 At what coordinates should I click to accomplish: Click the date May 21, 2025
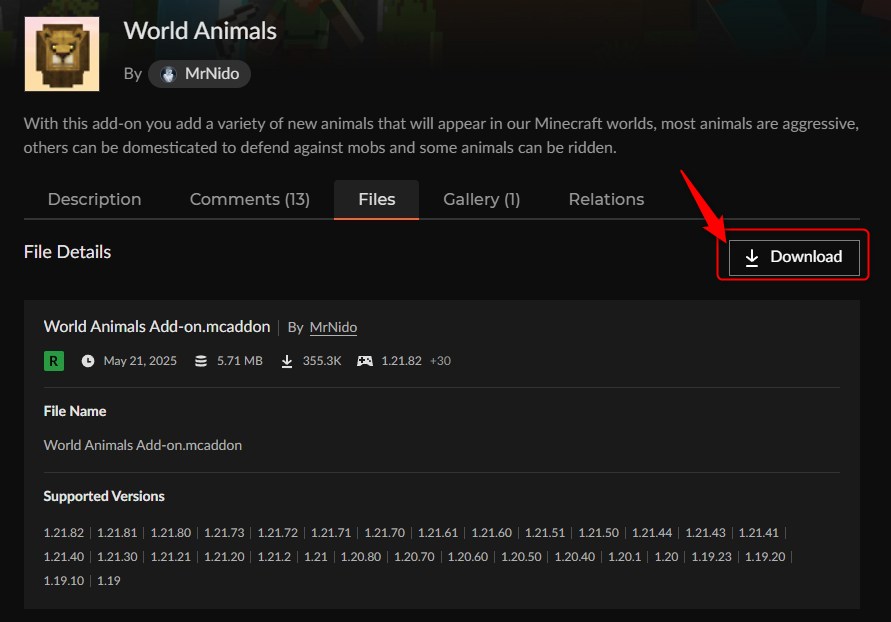(x=140, y=361)
